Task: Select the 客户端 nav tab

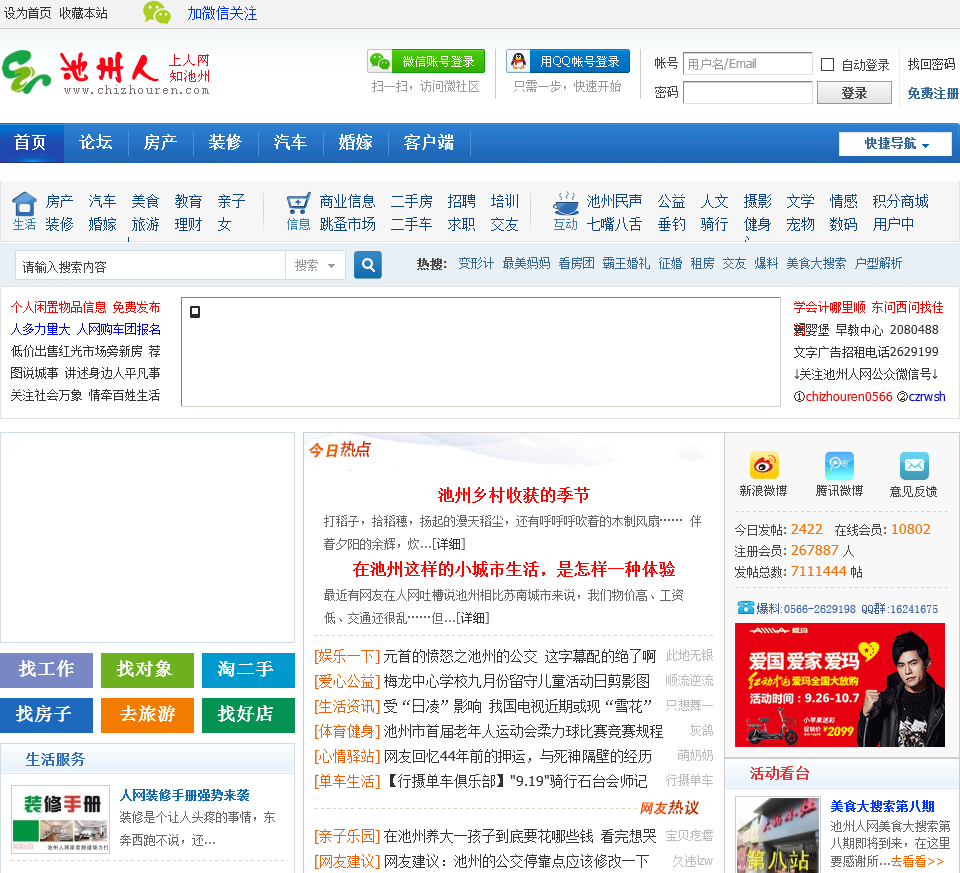Action: click(x=429, y=143)
